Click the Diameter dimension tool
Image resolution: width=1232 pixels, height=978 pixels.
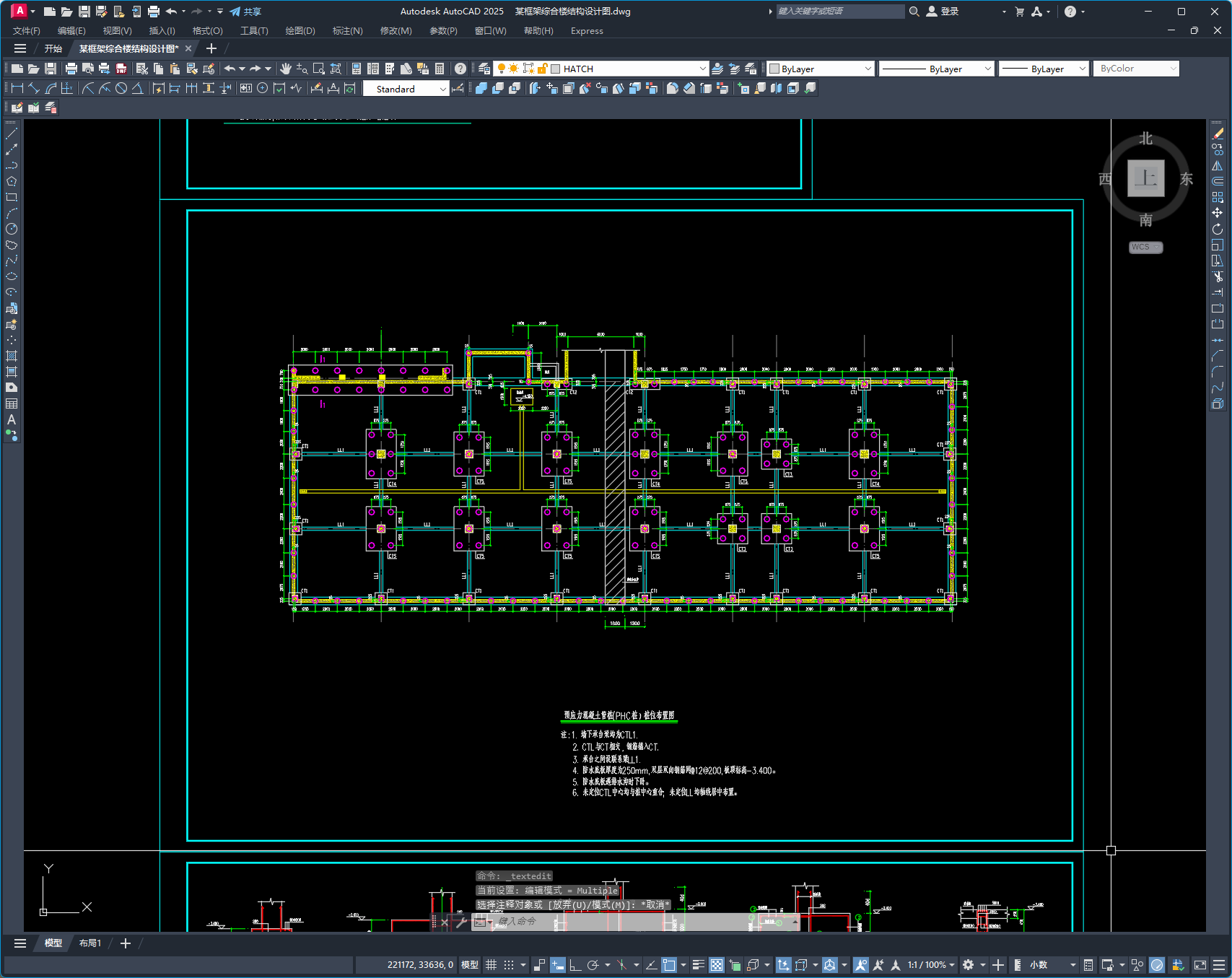121,88
